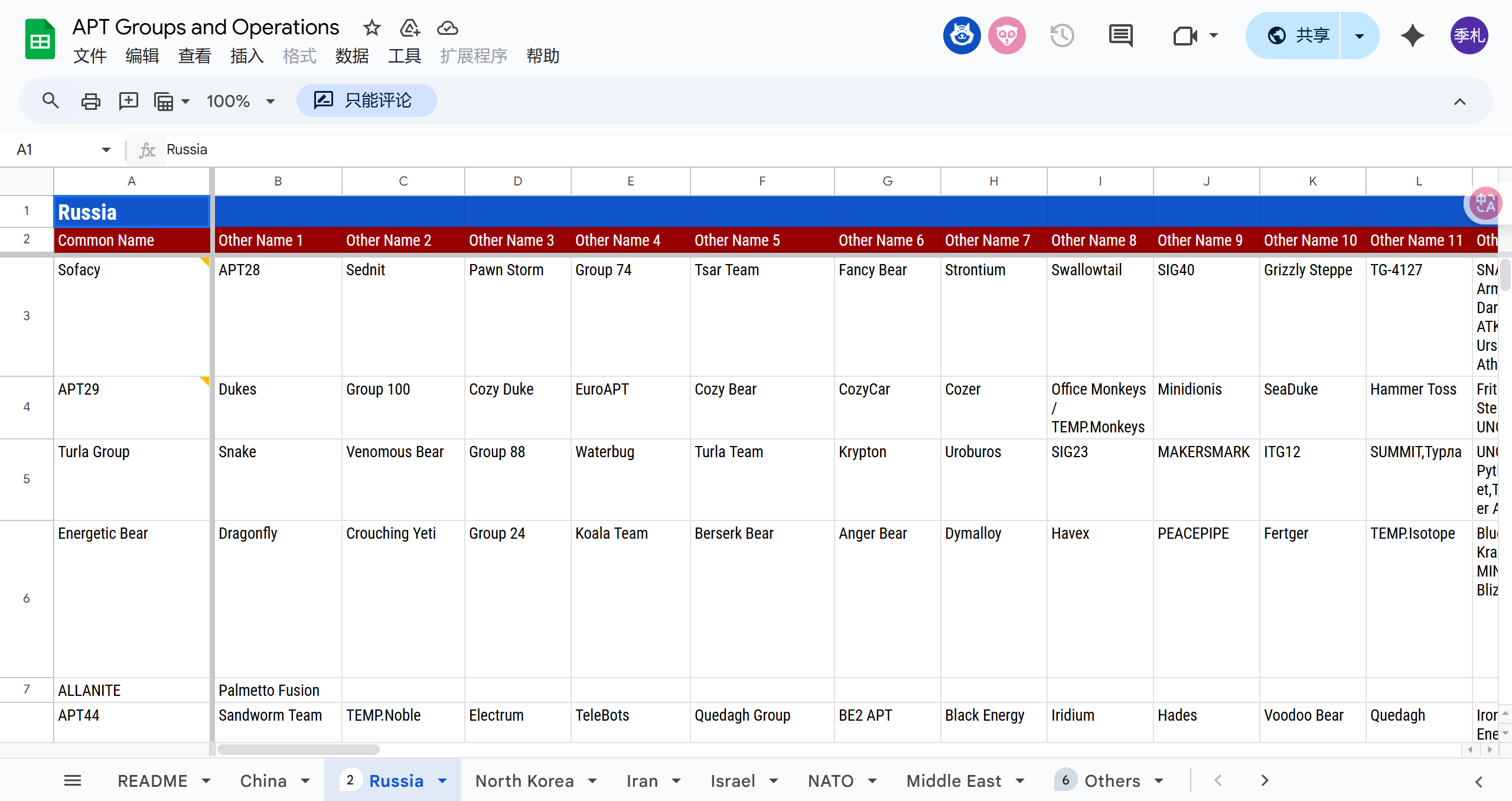Click the 共享 share button
The width and height of the screenshot is (1512, 801).
(x=1299, y=35)
